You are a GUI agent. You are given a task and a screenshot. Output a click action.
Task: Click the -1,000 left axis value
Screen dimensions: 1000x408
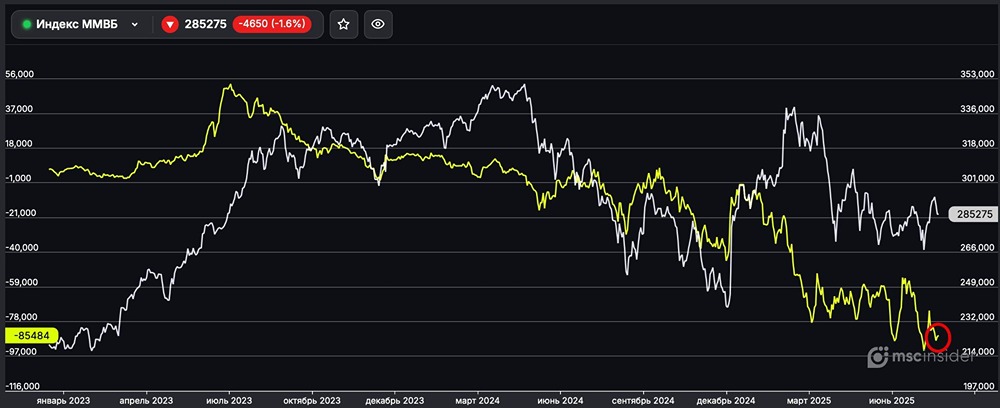[x=20, y=178]
